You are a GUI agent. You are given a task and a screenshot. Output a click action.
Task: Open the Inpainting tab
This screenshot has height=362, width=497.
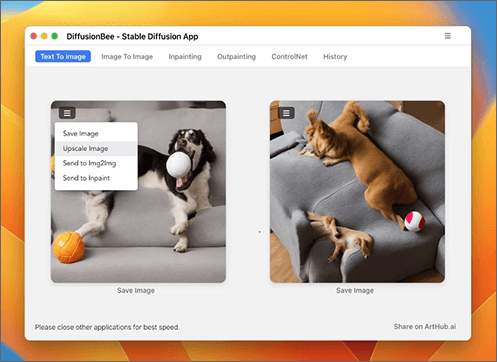(185, 57)
